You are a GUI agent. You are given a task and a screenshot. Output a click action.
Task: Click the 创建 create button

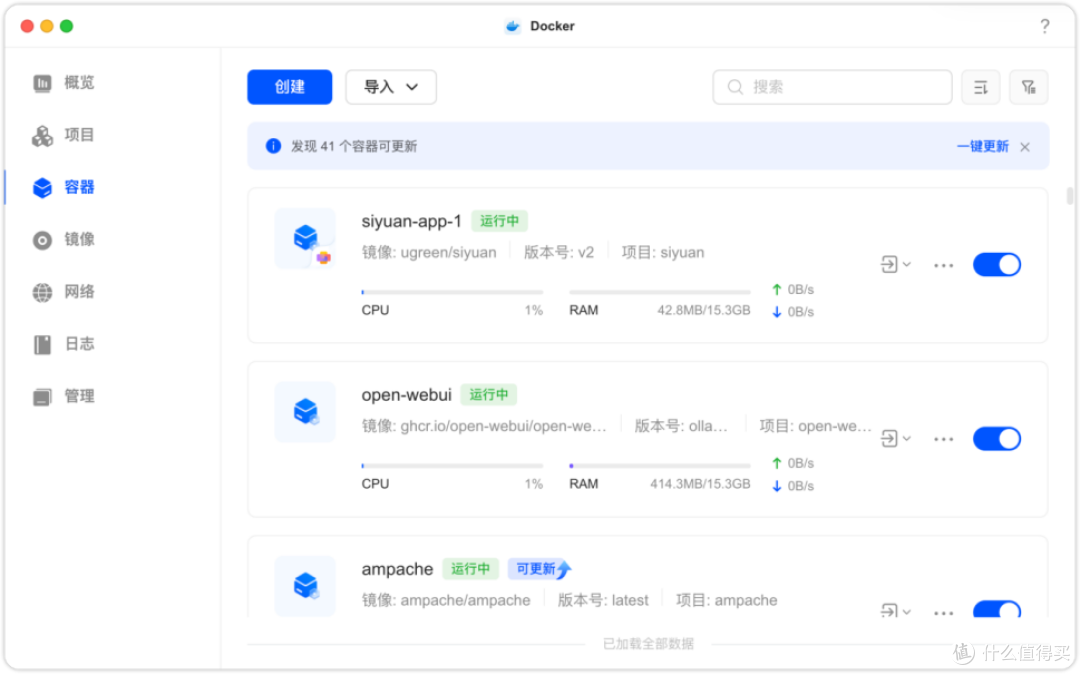pyautogui.click(x=289, y=87)
